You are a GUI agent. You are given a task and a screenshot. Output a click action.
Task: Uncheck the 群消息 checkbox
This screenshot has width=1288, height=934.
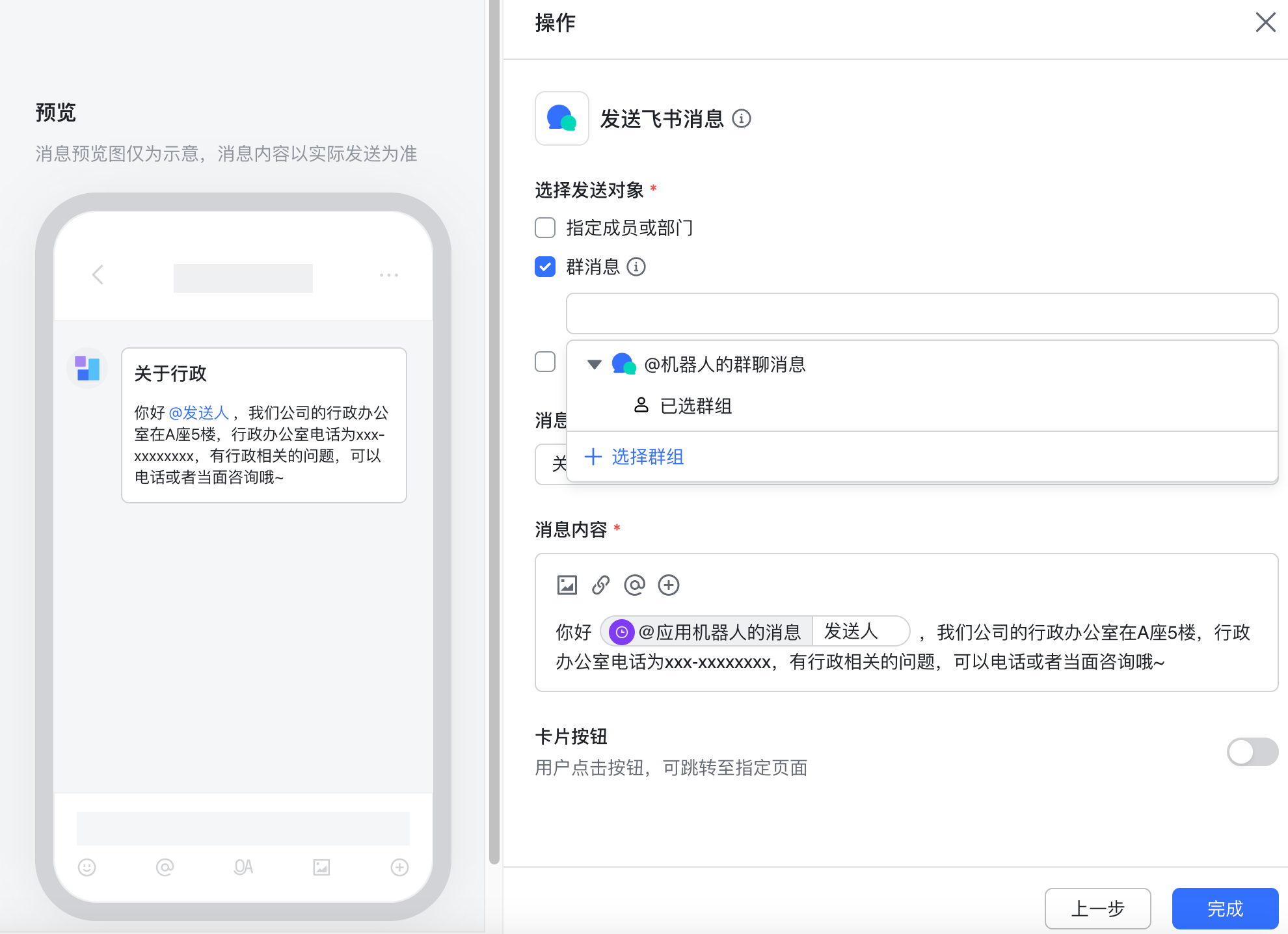coord(544,267)
